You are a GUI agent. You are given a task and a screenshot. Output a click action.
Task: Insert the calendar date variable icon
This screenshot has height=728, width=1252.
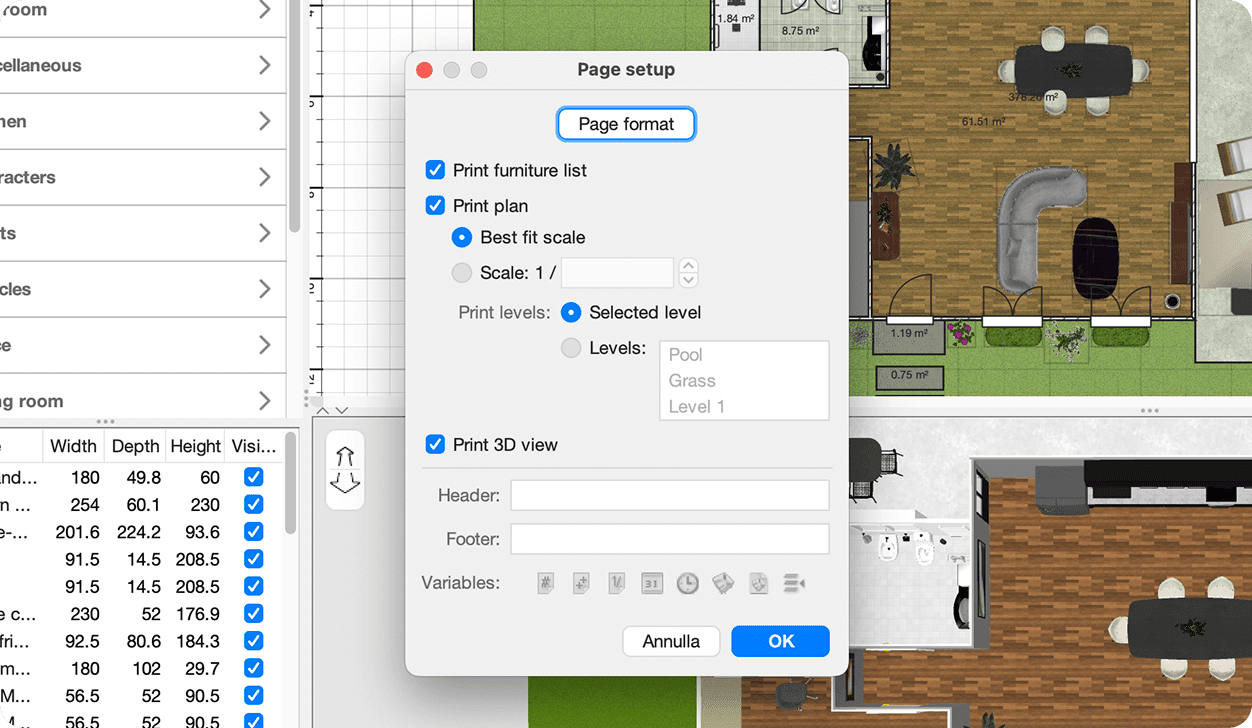click(x=651, y=583)
